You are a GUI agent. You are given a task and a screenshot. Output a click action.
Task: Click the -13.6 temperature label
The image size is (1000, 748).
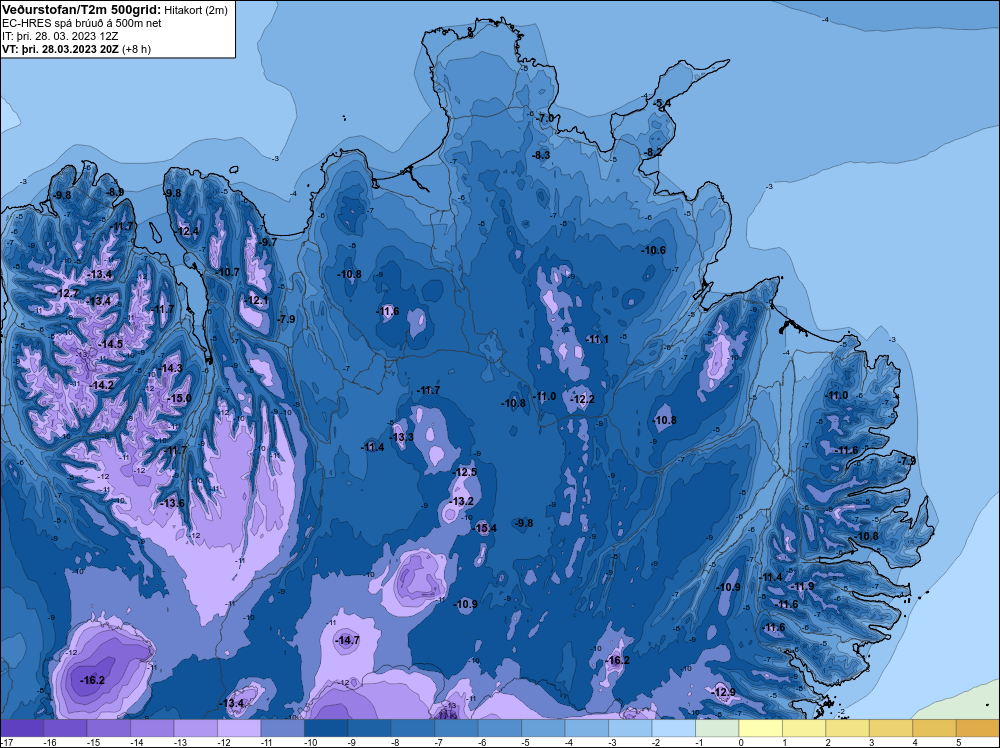(172, 503)
